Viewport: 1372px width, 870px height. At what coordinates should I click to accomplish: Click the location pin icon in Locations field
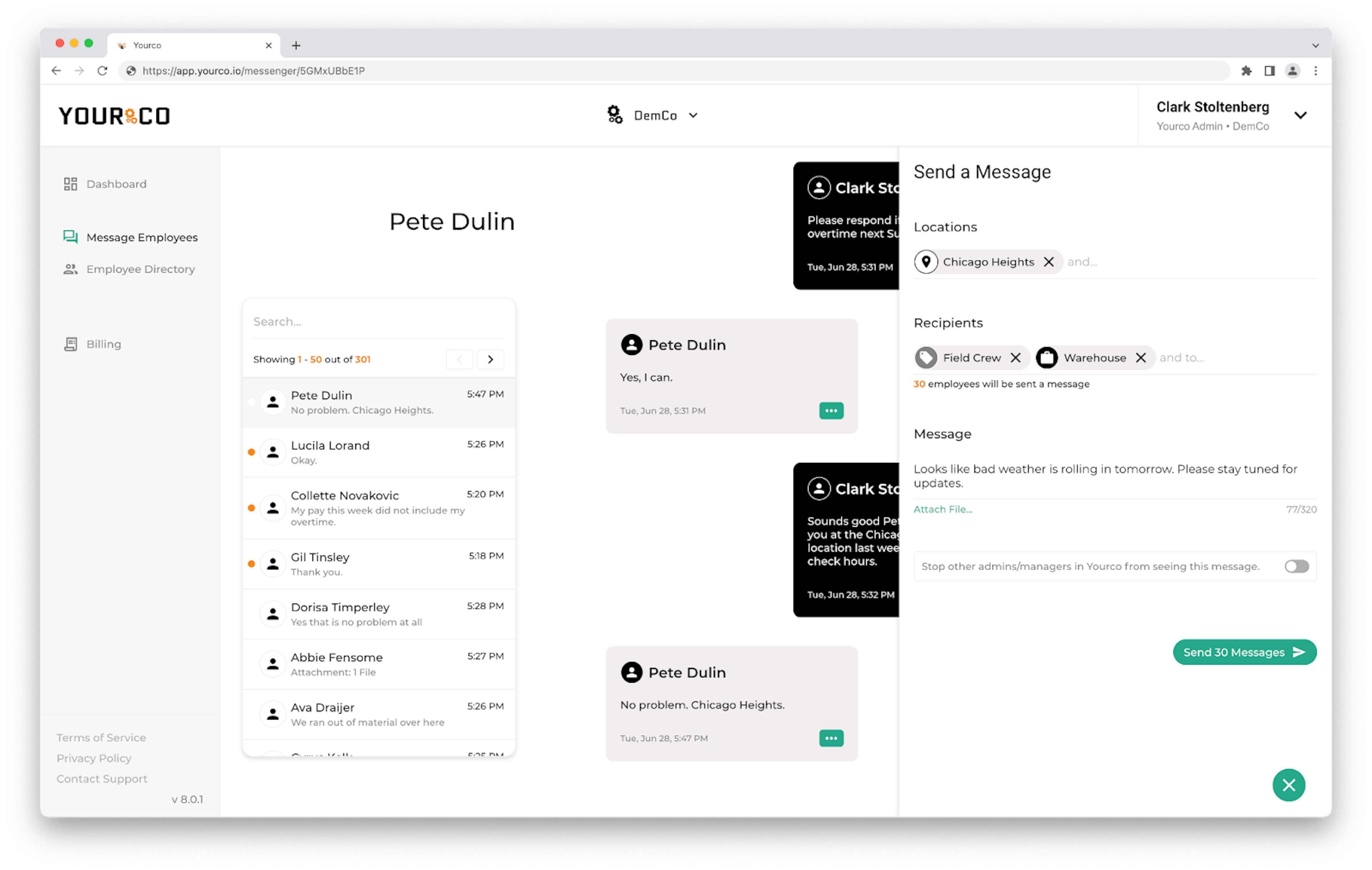click(927, 261)
